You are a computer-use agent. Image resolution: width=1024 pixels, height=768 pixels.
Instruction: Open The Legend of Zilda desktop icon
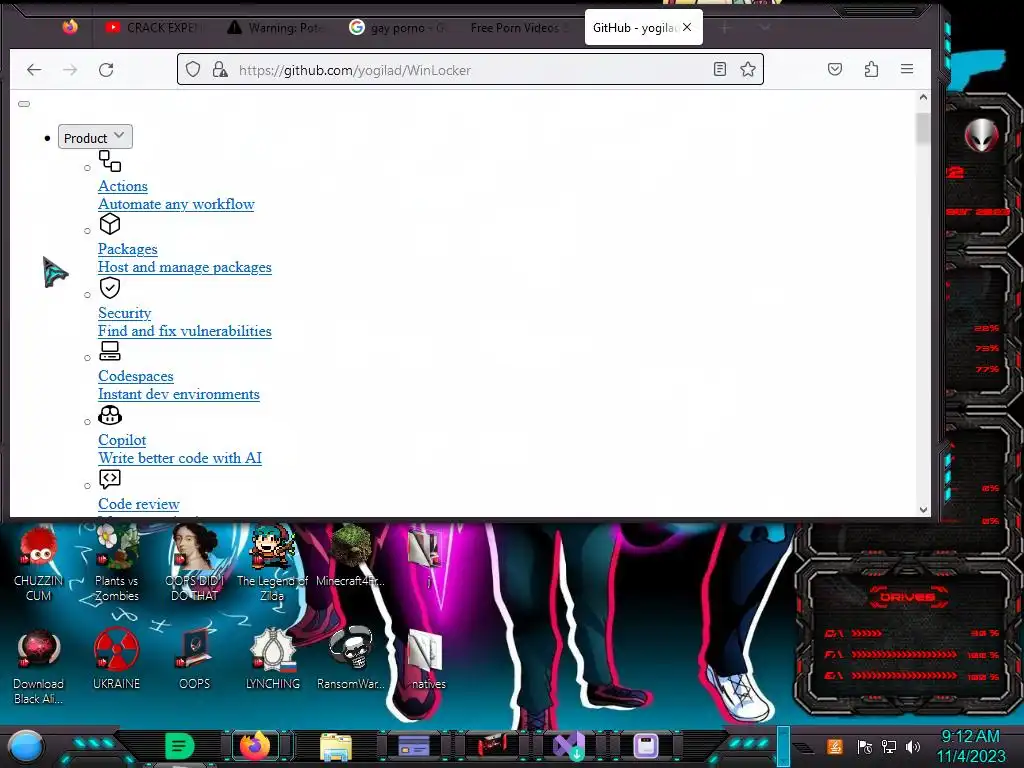272,564
